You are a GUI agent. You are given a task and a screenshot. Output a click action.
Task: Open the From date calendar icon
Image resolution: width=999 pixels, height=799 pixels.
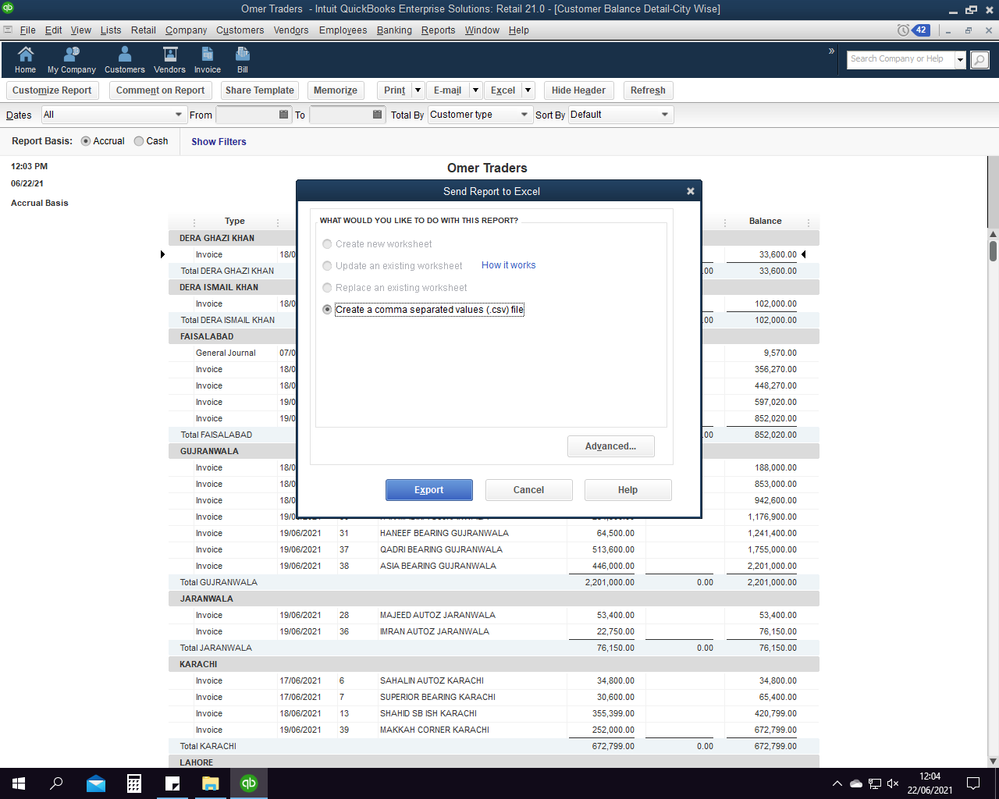pyautogui.click(x=284, y=115)
